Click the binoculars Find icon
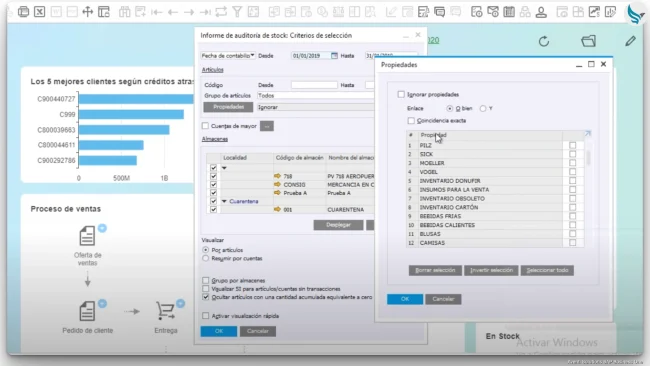 point(124,12)
